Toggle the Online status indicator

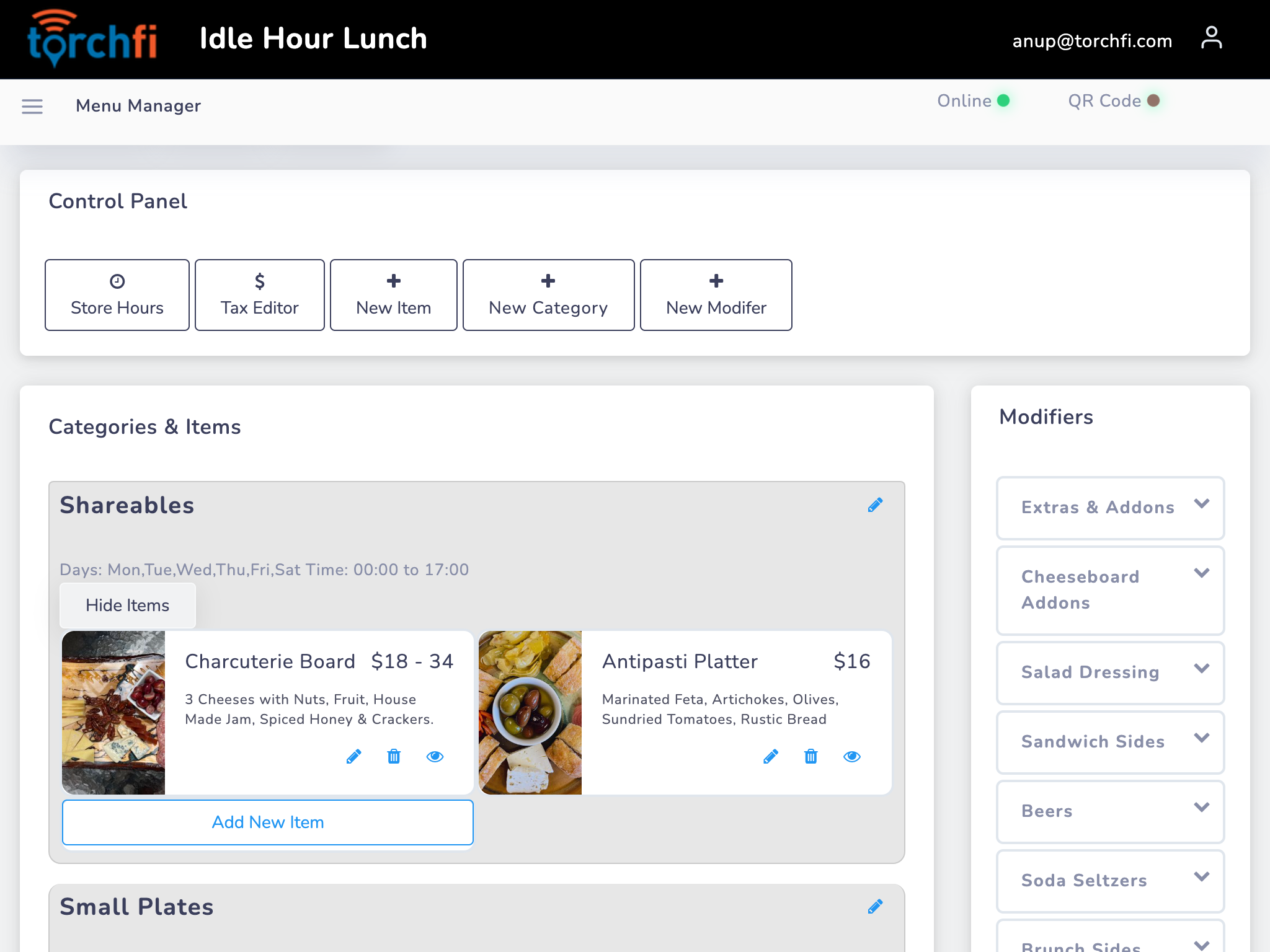(x=1003, y=100)
